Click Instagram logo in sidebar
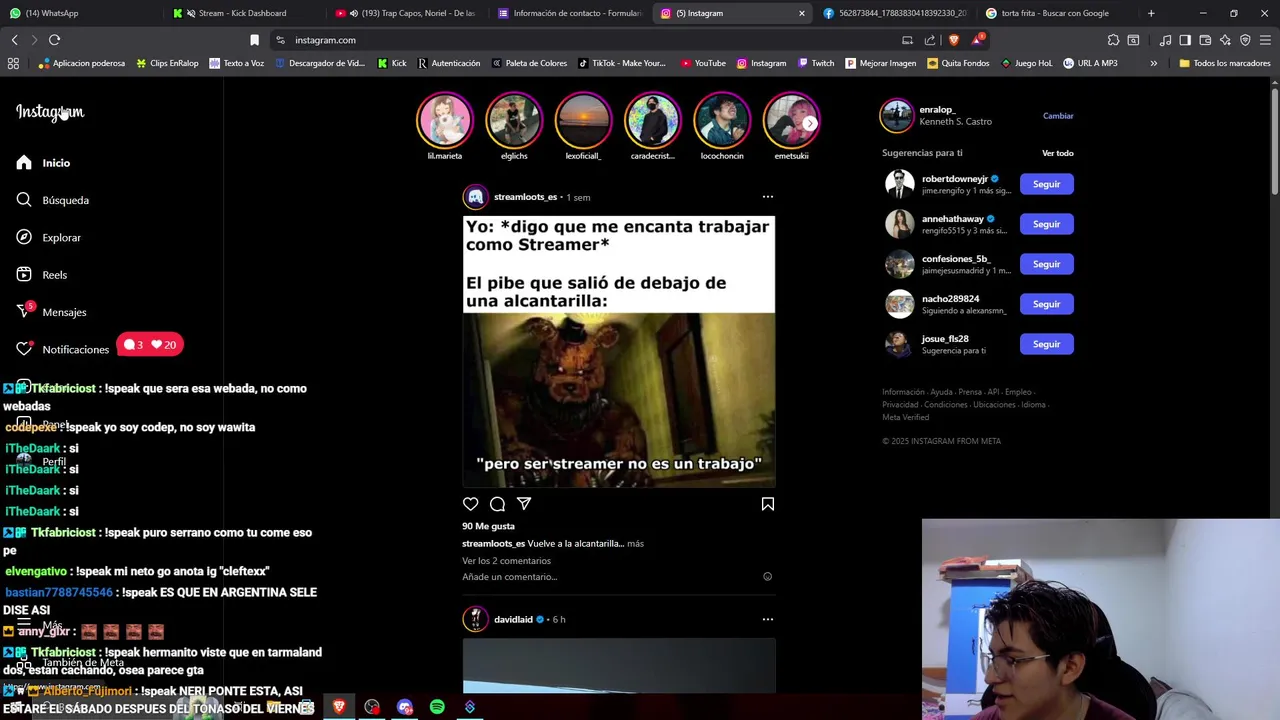The height and width of the screenshot is (720, 1280). pos(50,112)
